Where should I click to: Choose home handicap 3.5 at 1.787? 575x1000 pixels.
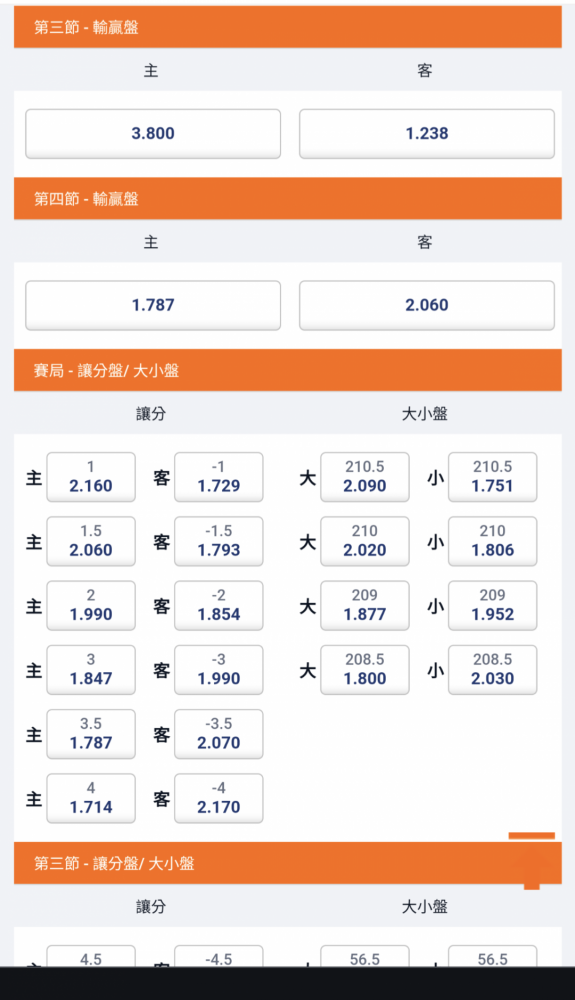coord(91,734)
